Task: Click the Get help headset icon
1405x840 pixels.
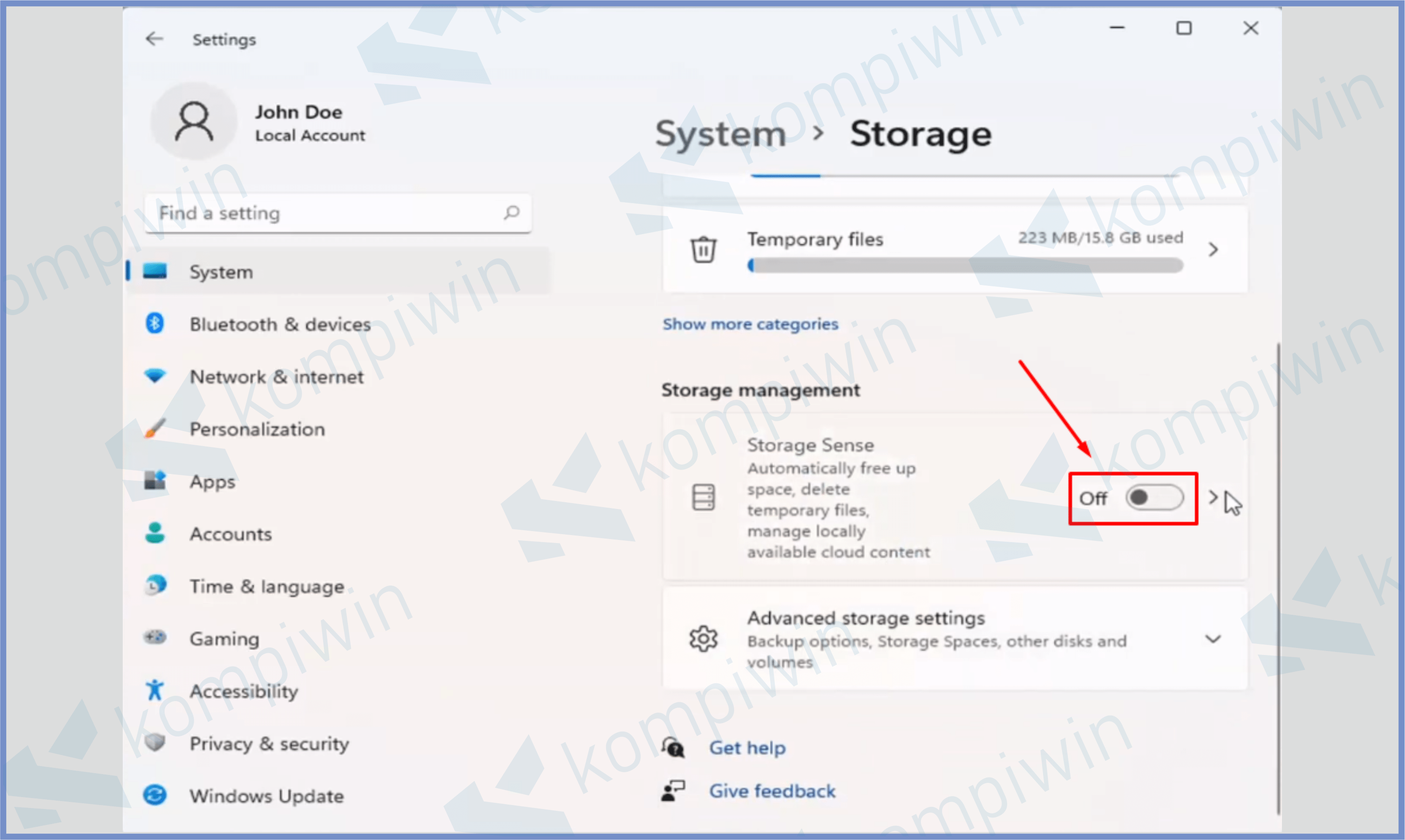Action: pyautogui.click(x=674, y=747)
